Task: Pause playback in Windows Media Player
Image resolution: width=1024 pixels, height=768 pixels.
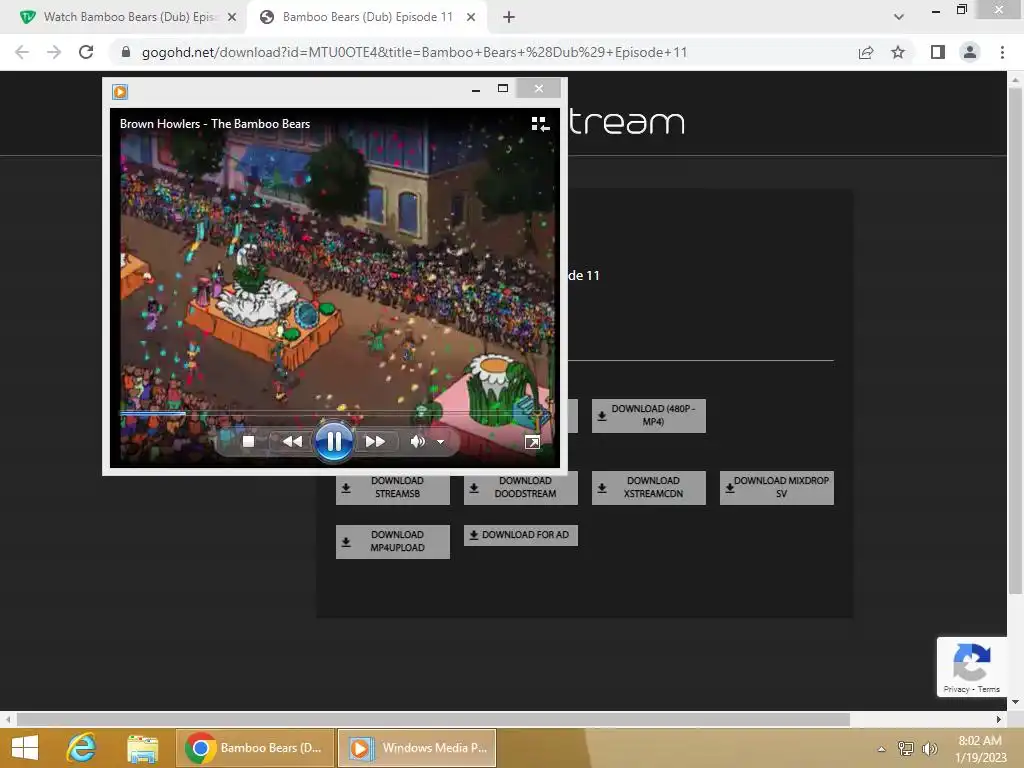Action: (333, 441)
